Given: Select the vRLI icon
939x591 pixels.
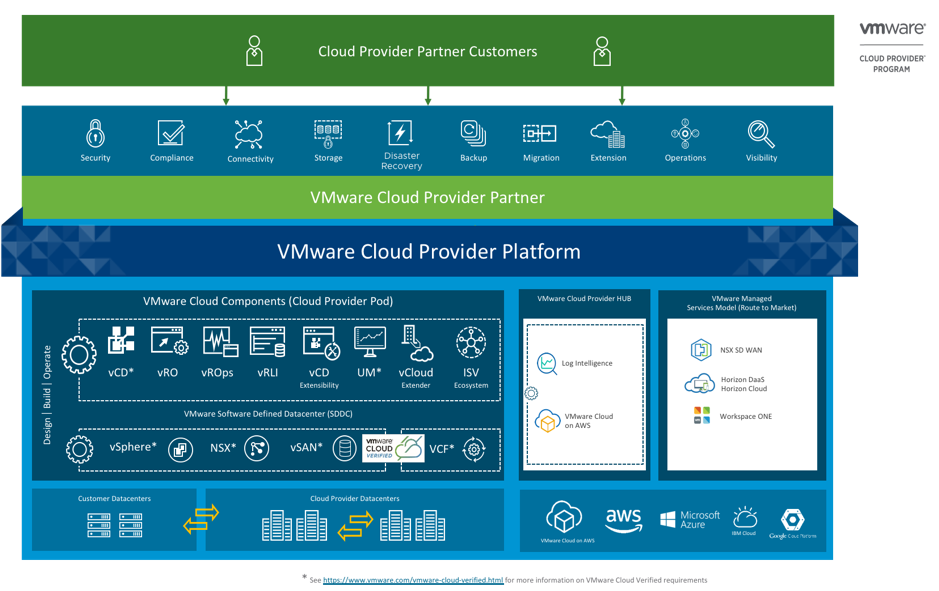Looking at the screenshot, I should click(267, 341).
